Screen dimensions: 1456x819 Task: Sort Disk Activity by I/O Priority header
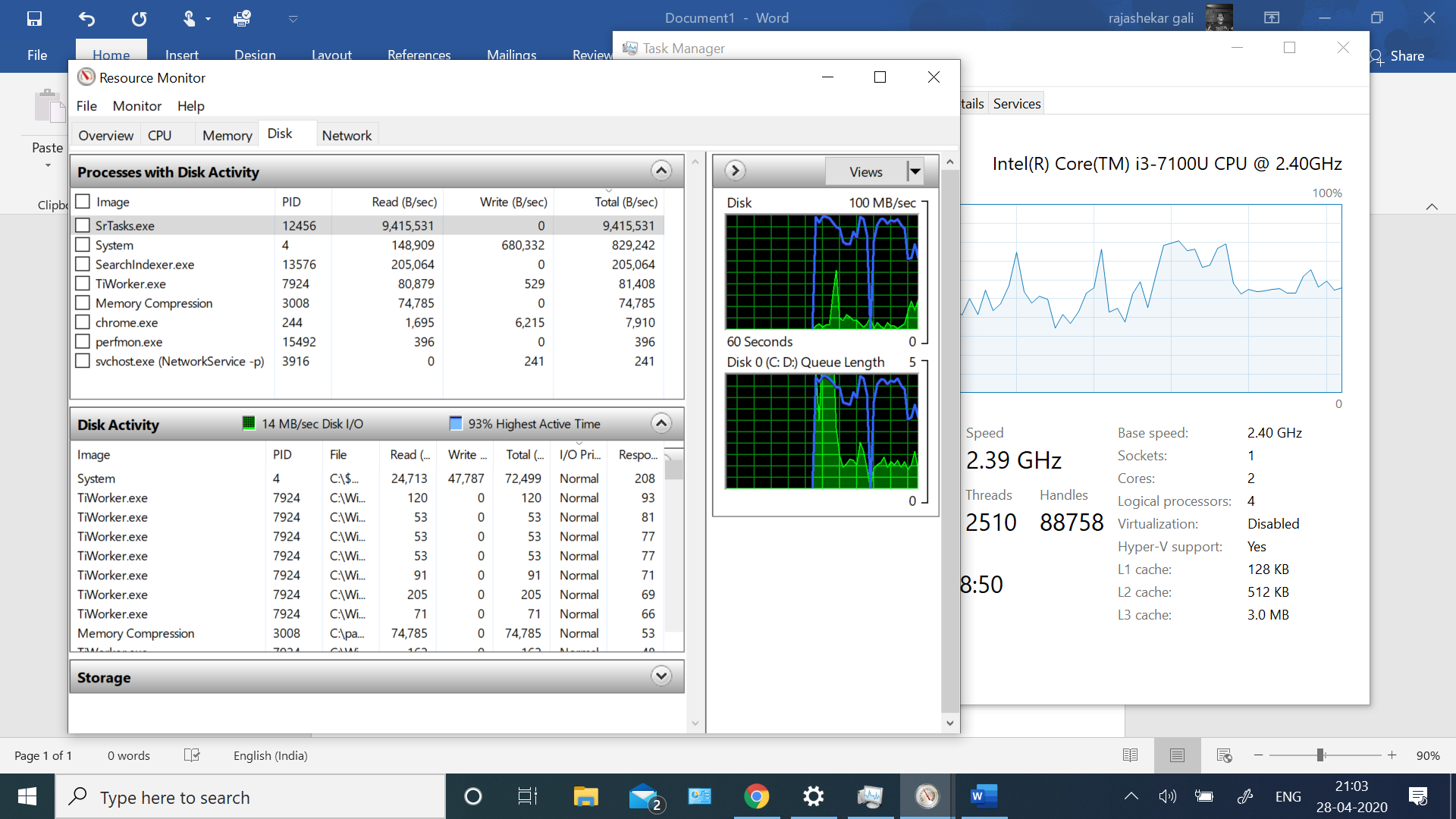point(579,454)
